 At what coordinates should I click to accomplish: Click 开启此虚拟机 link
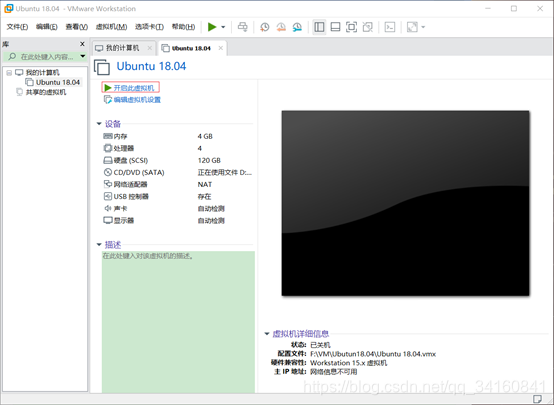134,88
